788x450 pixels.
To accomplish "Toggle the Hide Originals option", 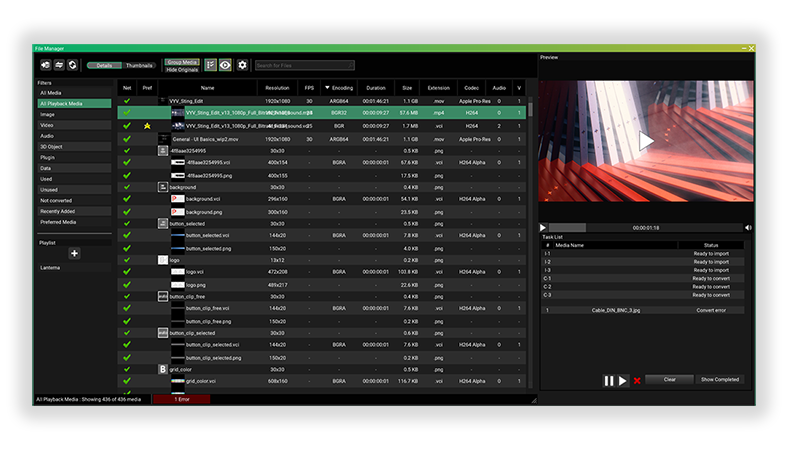I will tap(182, 70).
